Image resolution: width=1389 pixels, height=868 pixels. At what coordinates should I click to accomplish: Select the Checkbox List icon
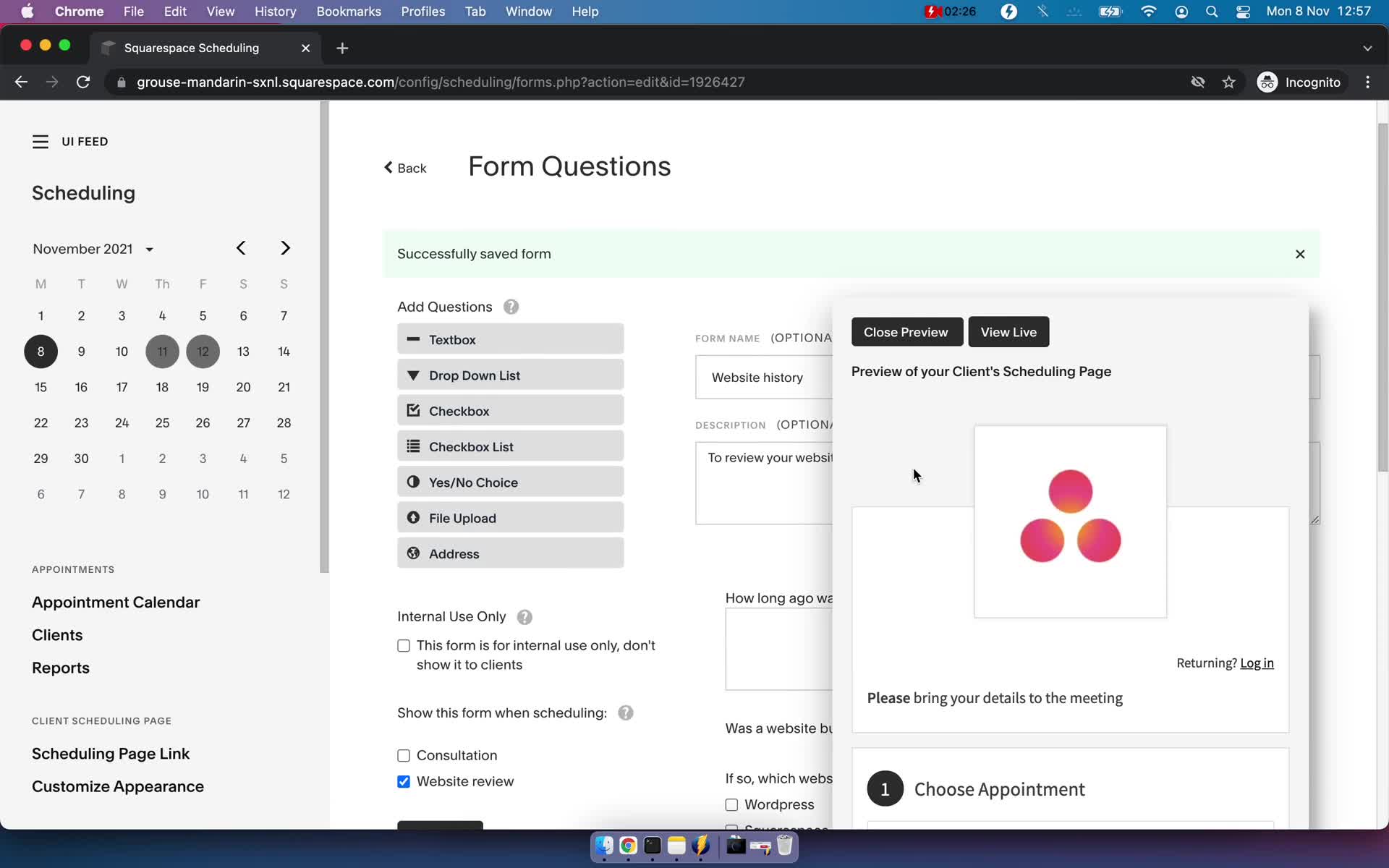click(414, 446)
